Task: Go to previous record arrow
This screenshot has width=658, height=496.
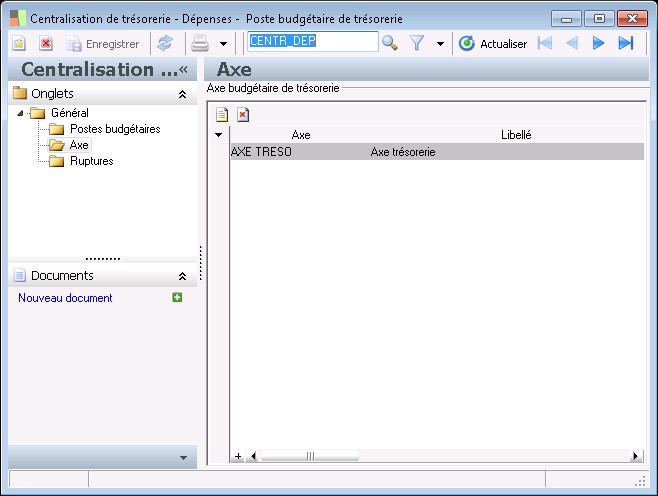Action: [572, 43]
